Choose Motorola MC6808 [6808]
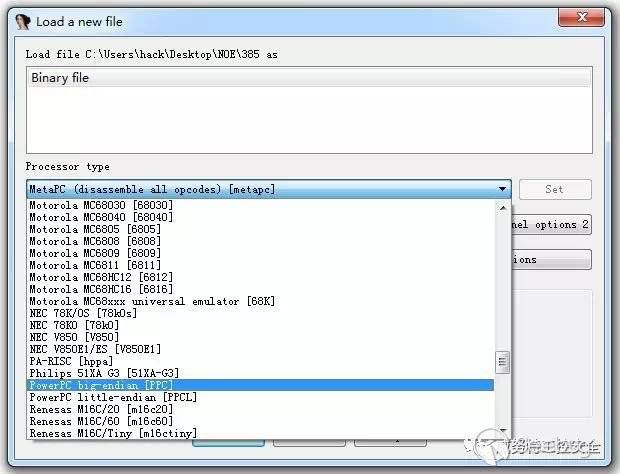 pos(261,241)
